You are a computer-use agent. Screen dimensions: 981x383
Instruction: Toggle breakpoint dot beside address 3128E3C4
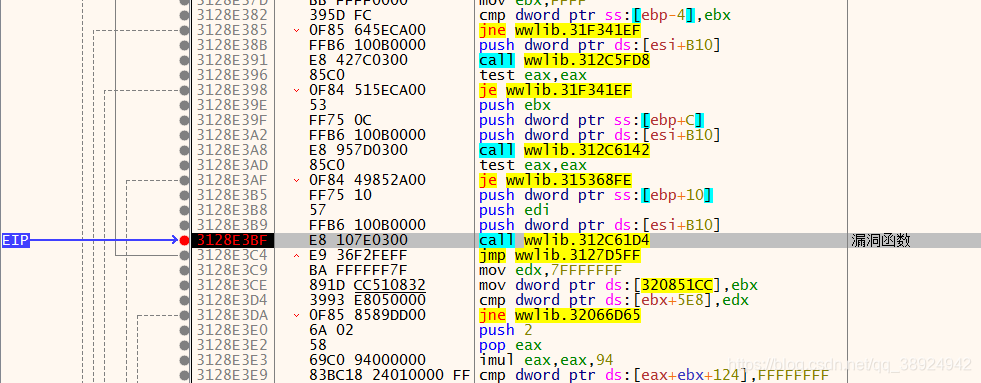tap(184, 255)
